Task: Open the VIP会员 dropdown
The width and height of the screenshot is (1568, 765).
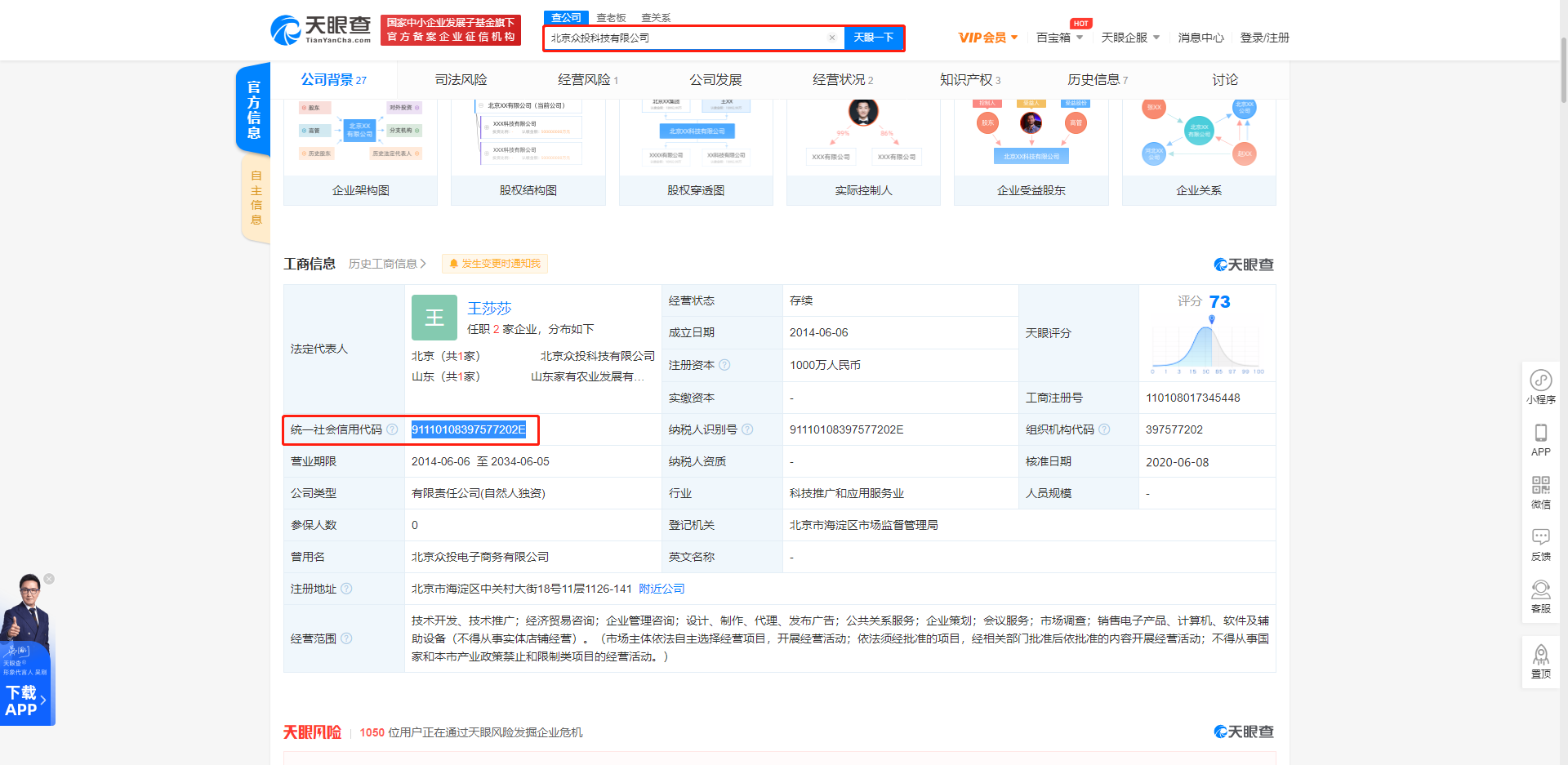Action: 988,38
